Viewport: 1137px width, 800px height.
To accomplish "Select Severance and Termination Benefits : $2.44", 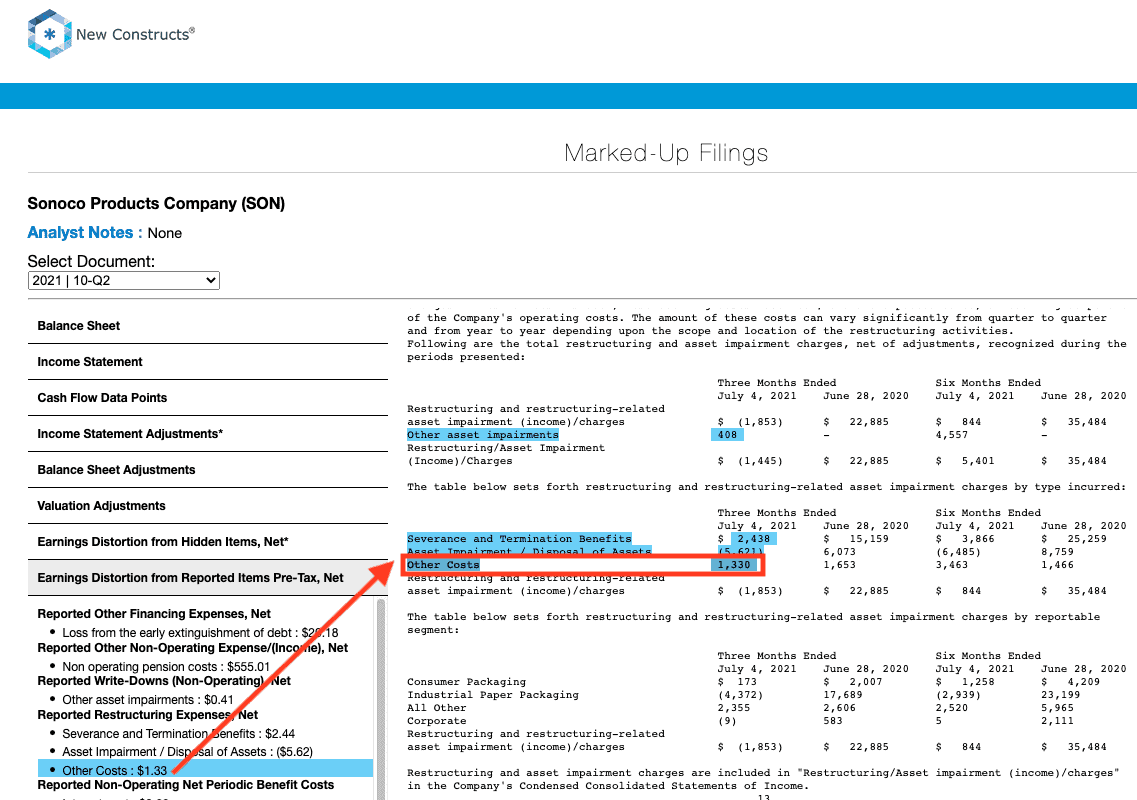I will [178, 734].
